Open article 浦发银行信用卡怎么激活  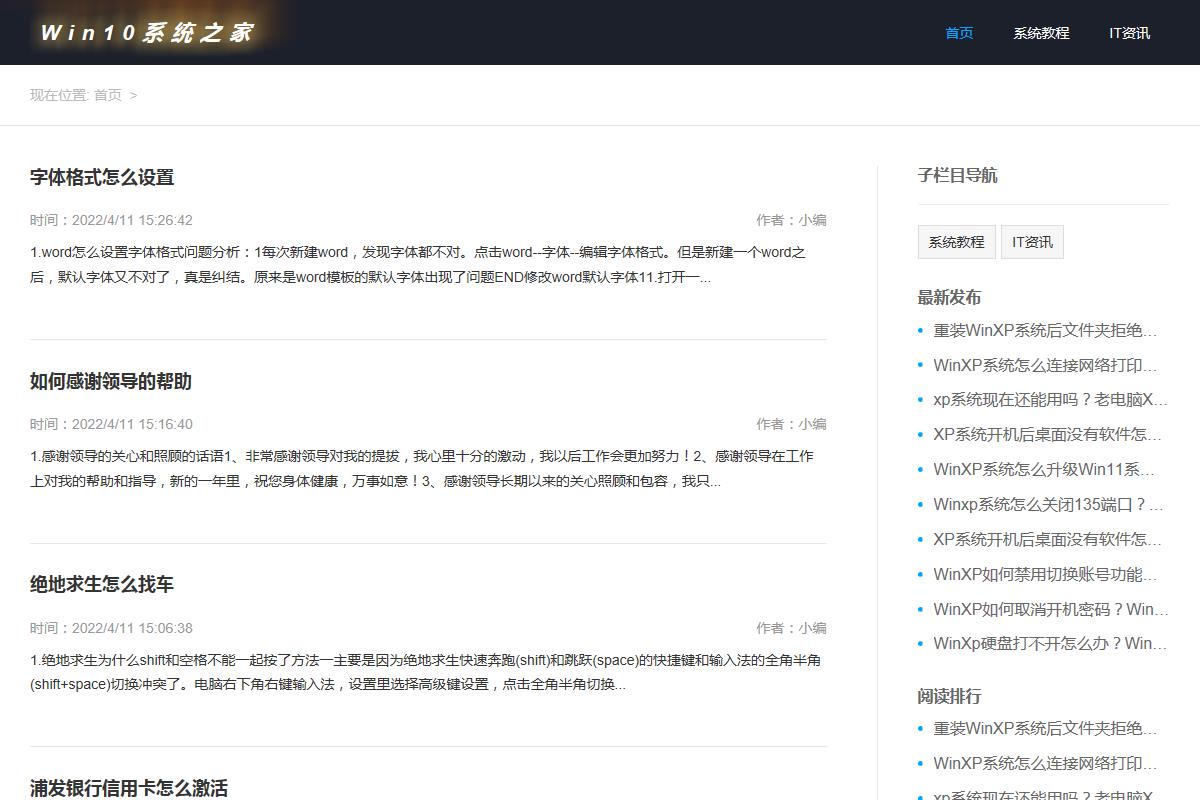pos(129,788)
